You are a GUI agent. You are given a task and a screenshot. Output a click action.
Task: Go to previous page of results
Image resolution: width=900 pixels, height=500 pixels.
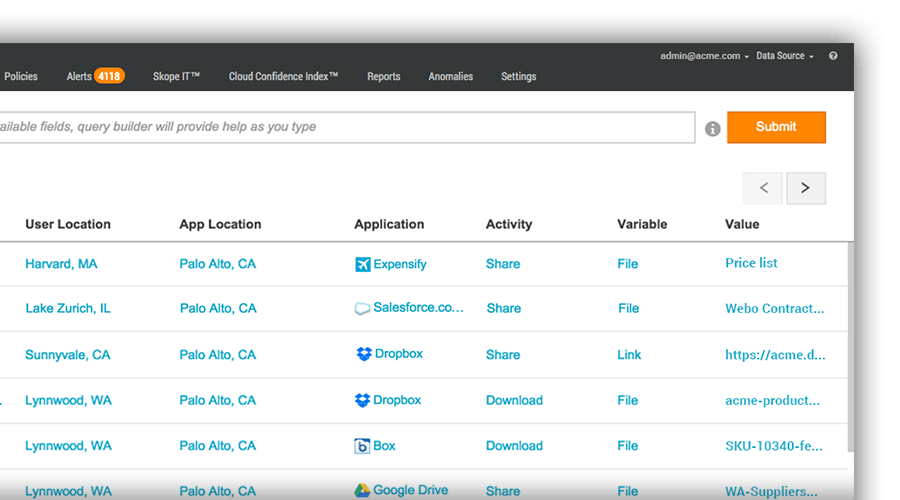(764, 188)
